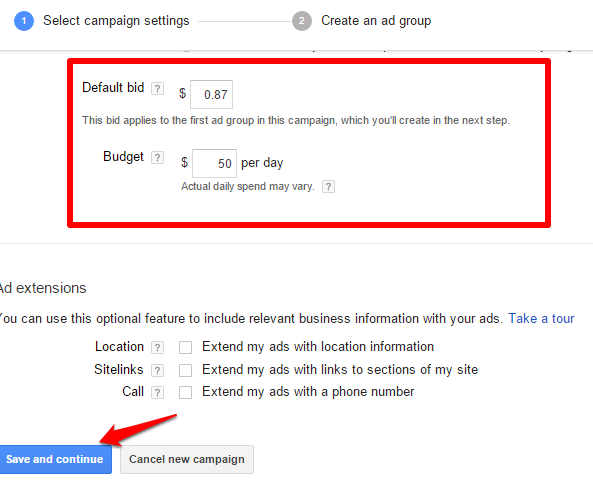Open the Call extension help icon
This screenshot has height=489, width=593.
click(x=157, y=393)
